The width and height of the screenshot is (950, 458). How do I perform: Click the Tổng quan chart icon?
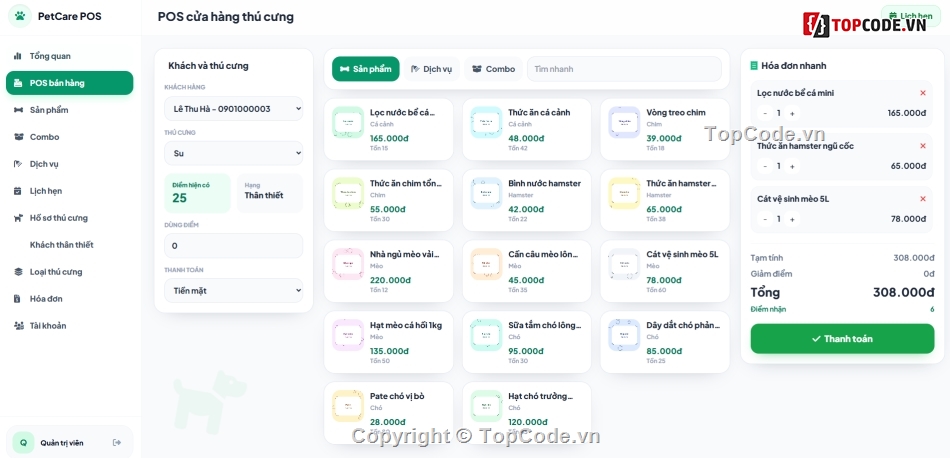(18, 56)
